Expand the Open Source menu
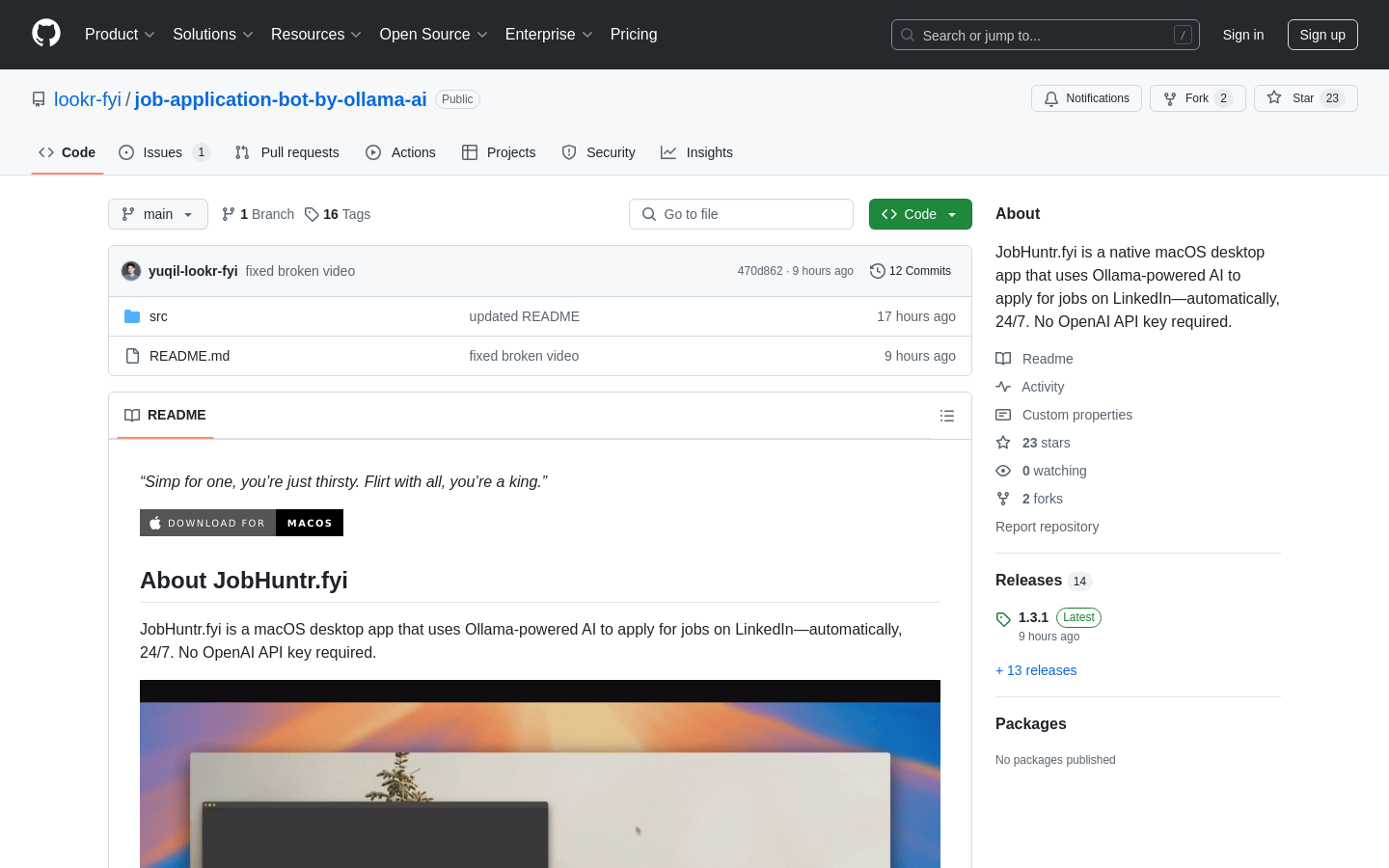The image size is (1389, 868). [x=434, y=35]
